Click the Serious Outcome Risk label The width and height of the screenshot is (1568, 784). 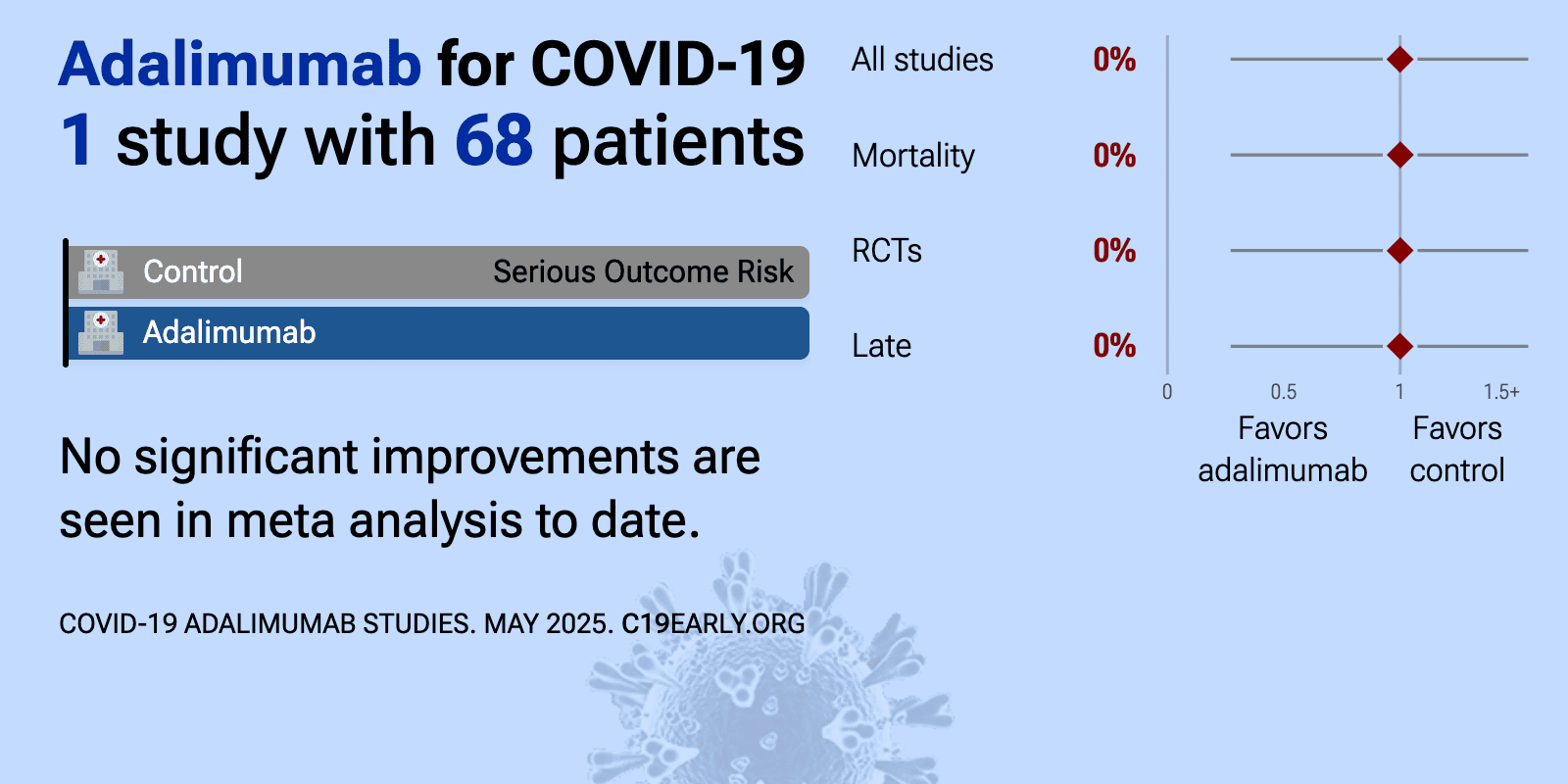pyautogui.click(x=643, y=271)
